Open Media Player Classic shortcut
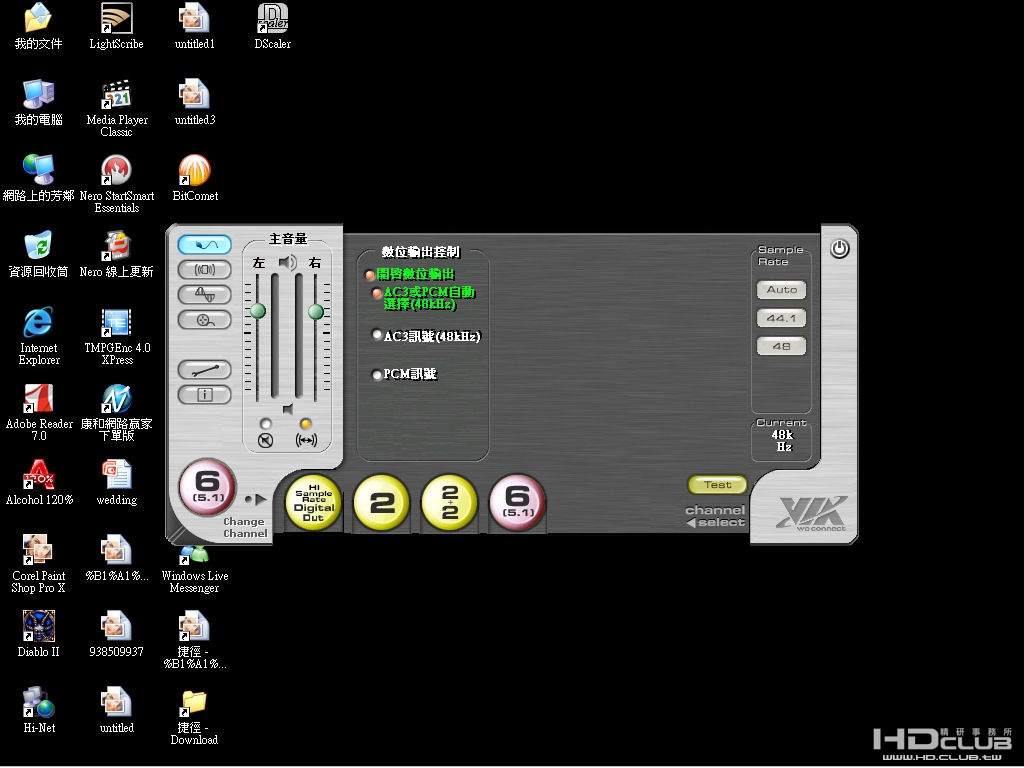The height and width of the screenshot is (768, 1024). [117, 108]
